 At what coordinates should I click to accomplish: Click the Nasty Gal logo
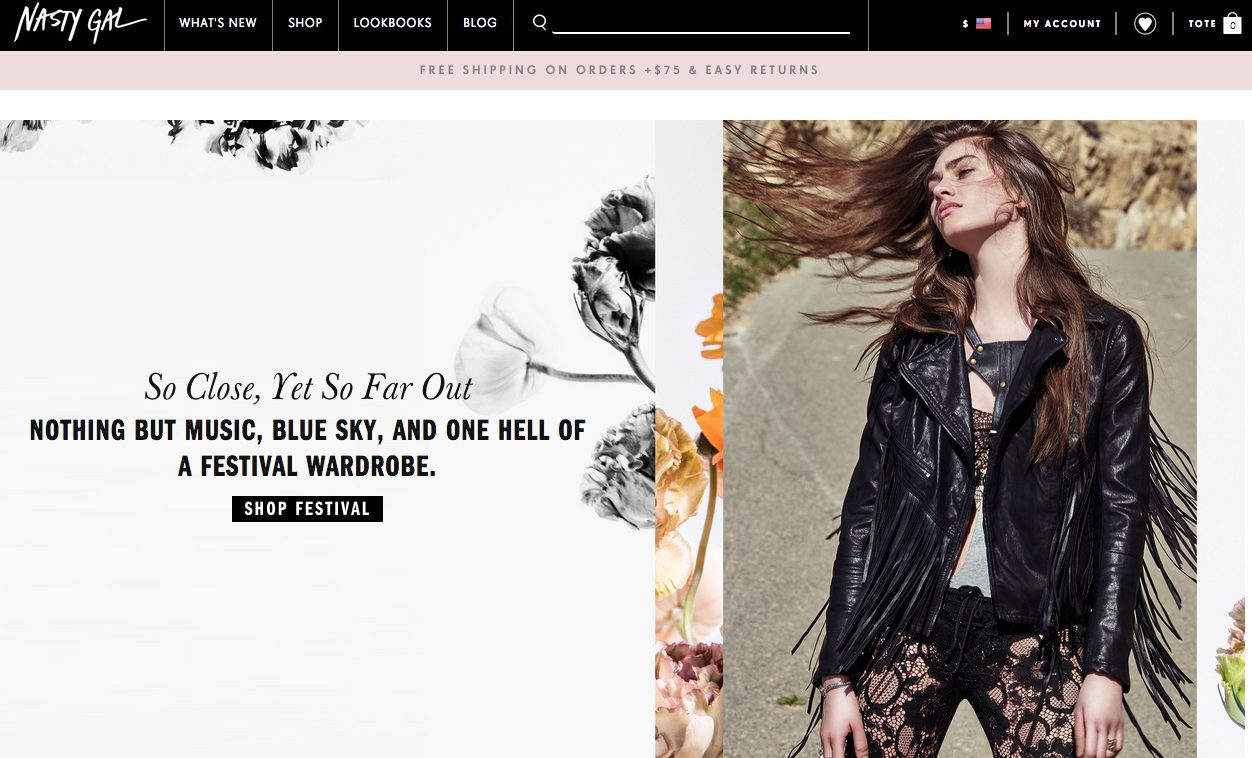[x=80, y=24]
